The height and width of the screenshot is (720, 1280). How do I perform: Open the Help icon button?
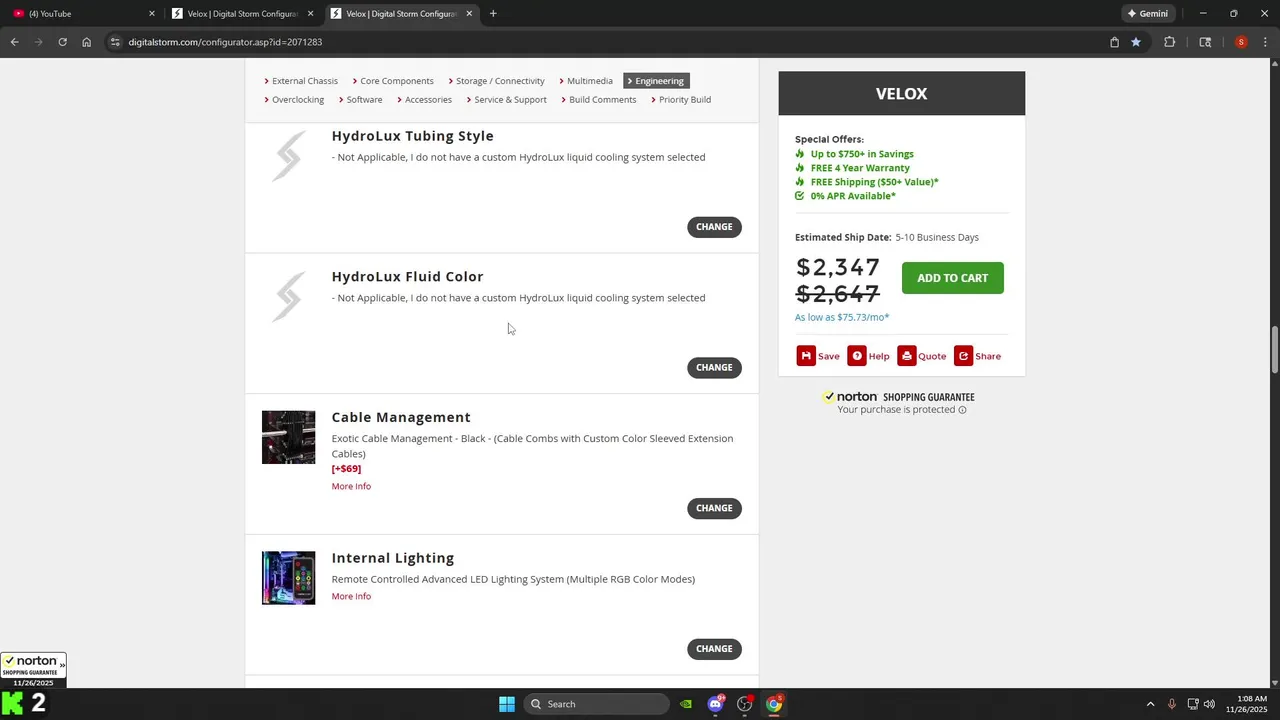pos(857,356)
